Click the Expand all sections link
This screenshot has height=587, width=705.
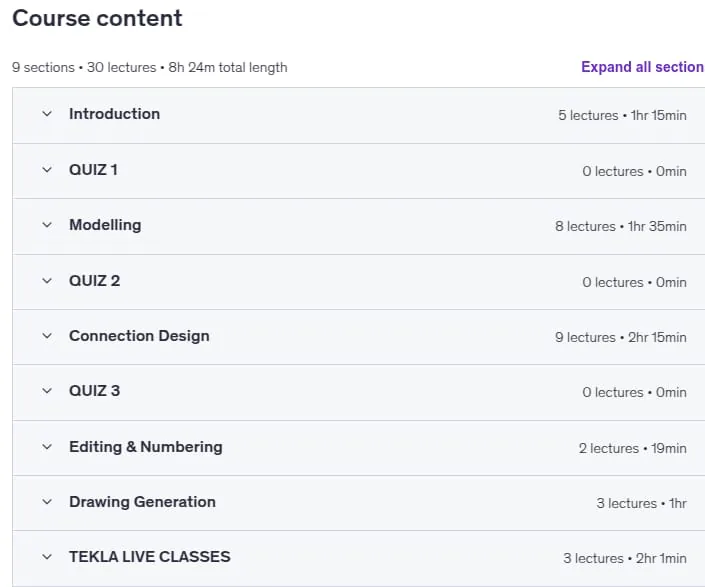pyautogui.click(x=643, y=67)
